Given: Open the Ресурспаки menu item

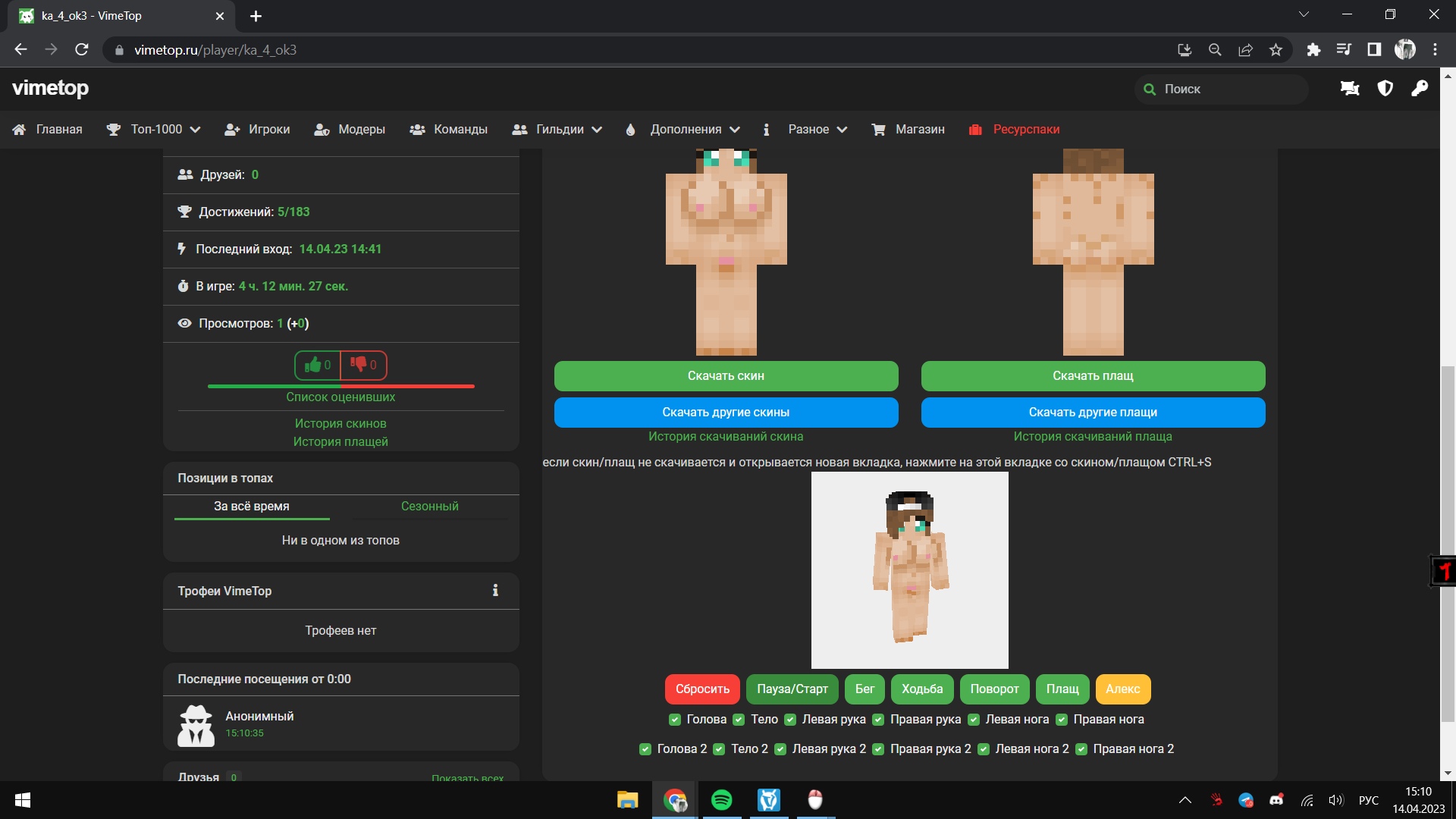Looking at the screenshot, I should pos(1025,130).
